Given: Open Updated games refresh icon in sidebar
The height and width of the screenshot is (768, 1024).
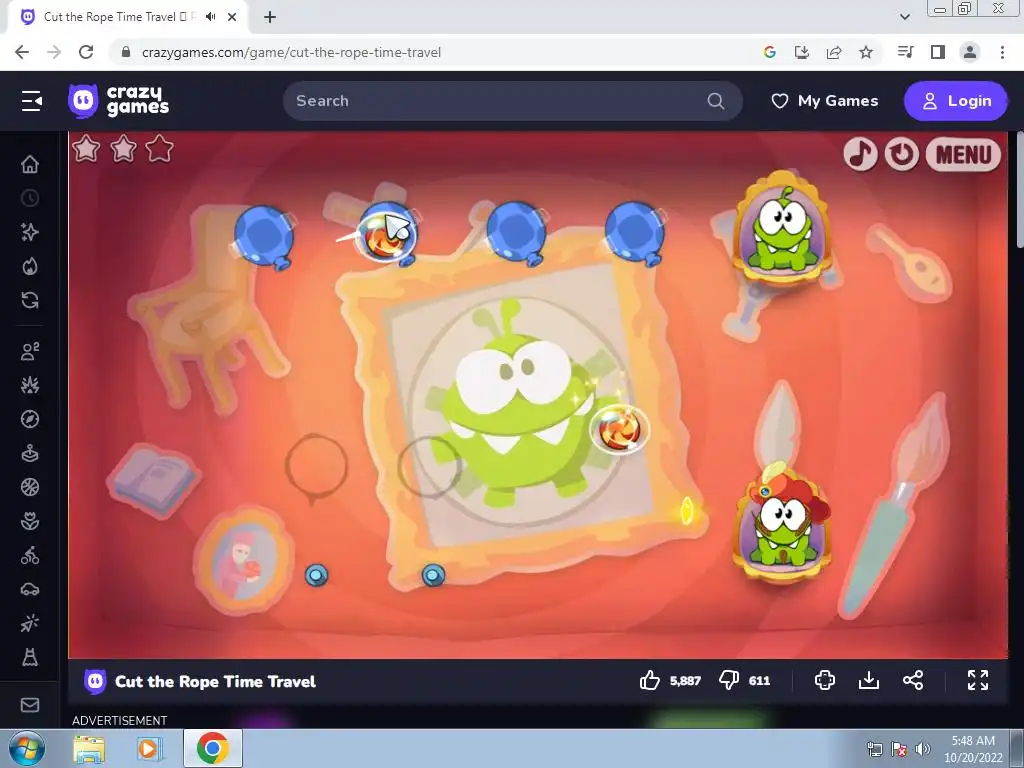Looking at the screenshot, I should 30,300.
